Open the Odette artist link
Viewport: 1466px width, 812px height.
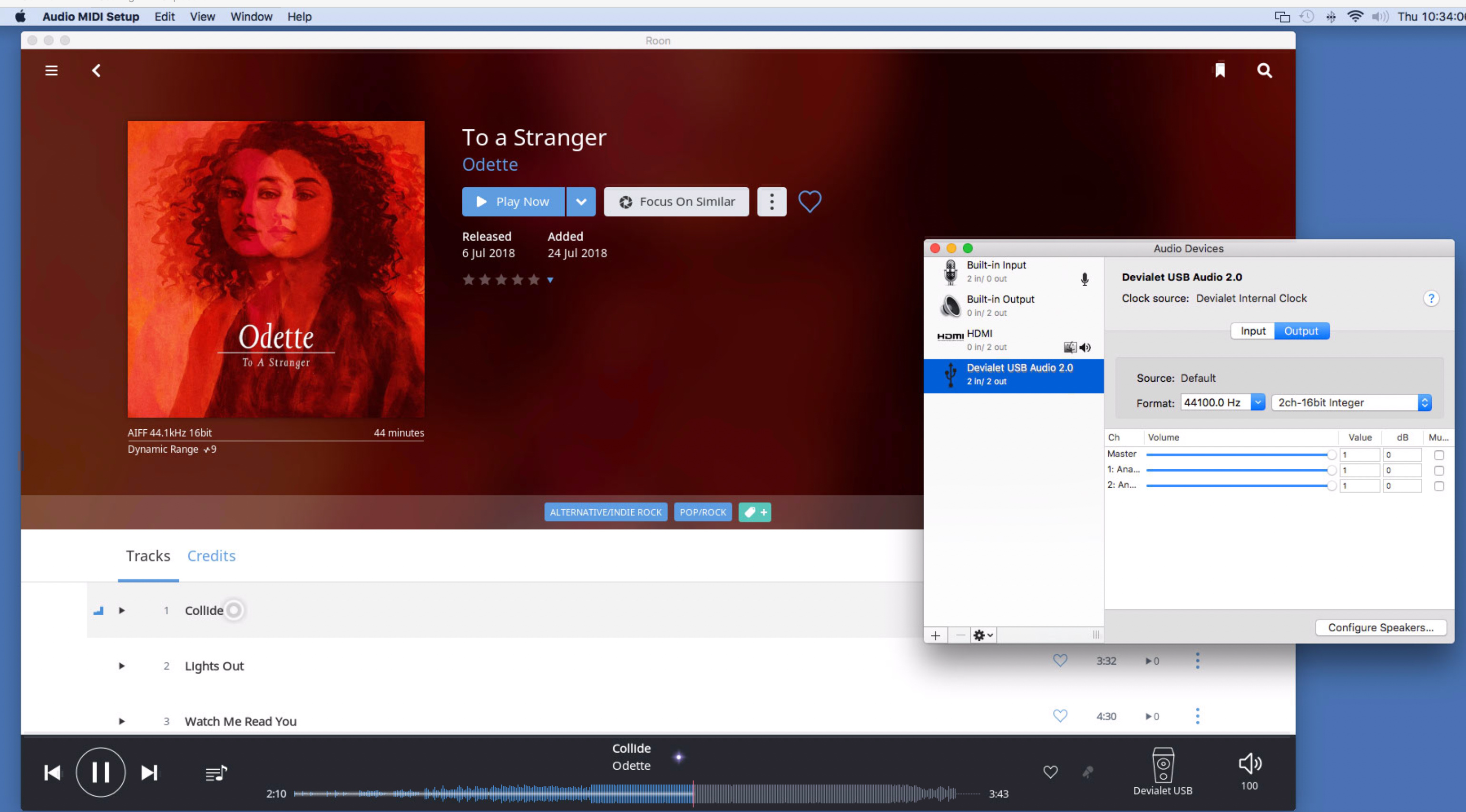489,164
